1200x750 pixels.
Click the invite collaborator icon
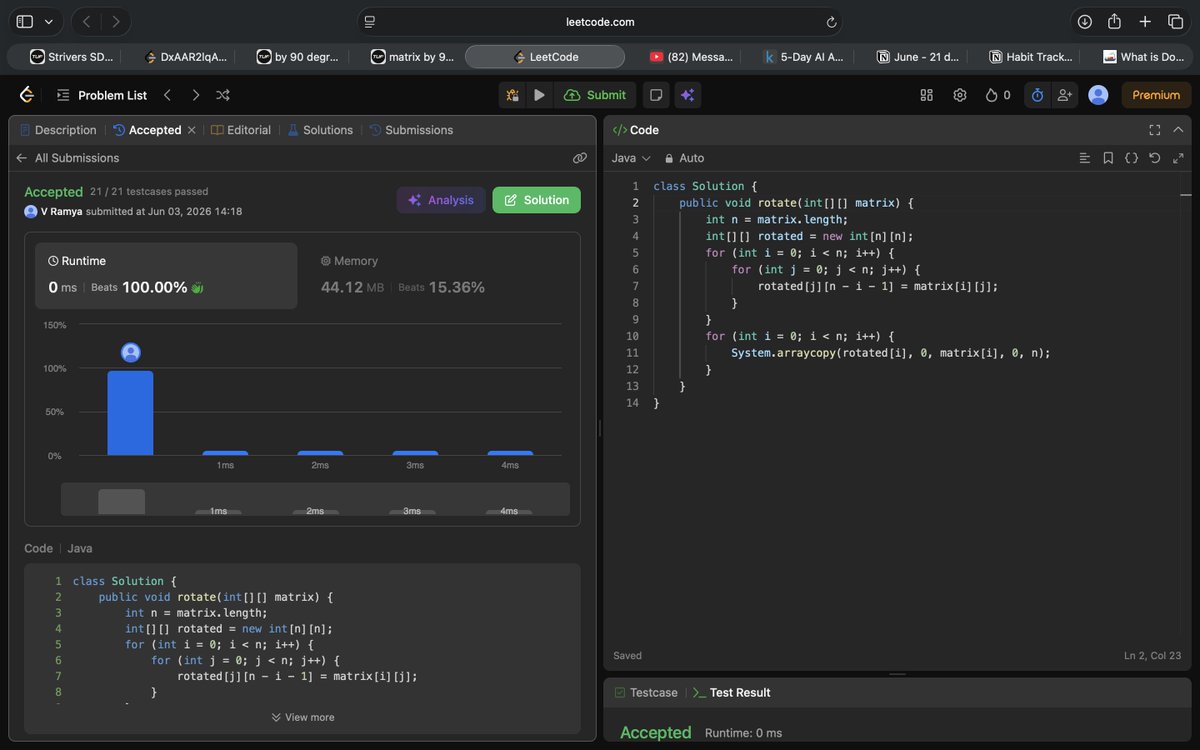[1065, 95]
